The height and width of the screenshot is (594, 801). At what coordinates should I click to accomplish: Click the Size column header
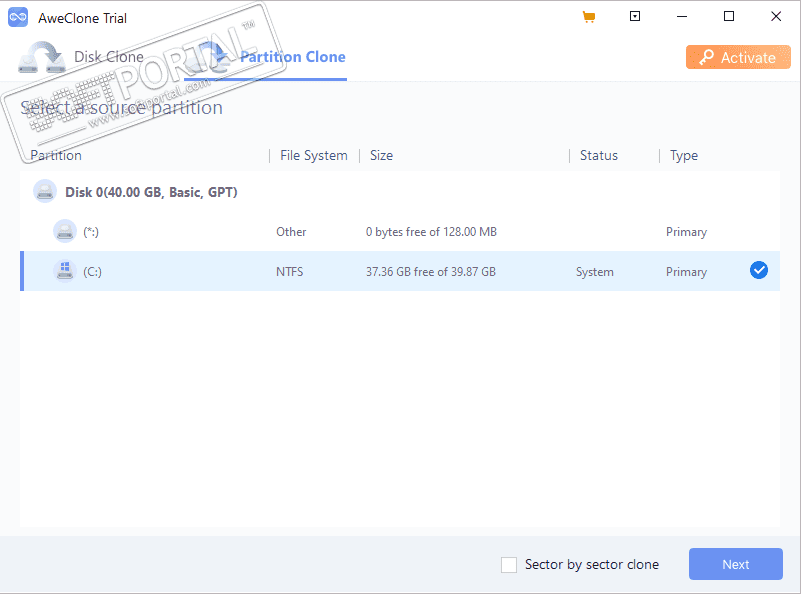(x=381, y=155)
